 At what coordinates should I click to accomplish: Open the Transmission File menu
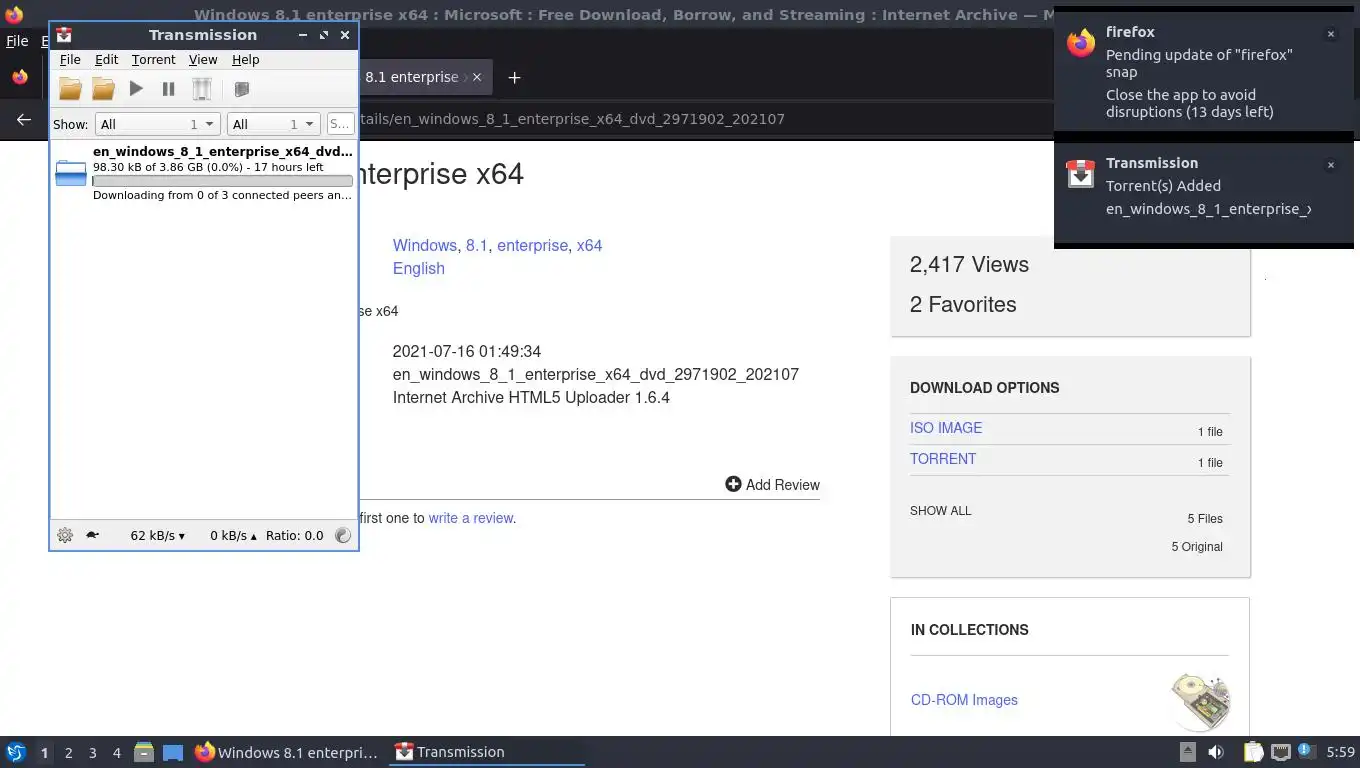coord(70,60)
